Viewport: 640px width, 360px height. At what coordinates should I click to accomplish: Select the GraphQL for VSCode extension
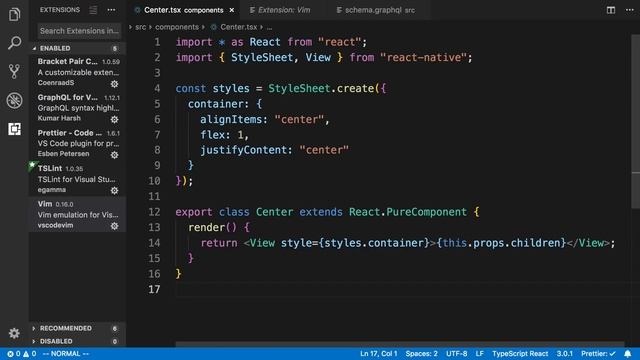pos(78,108)
